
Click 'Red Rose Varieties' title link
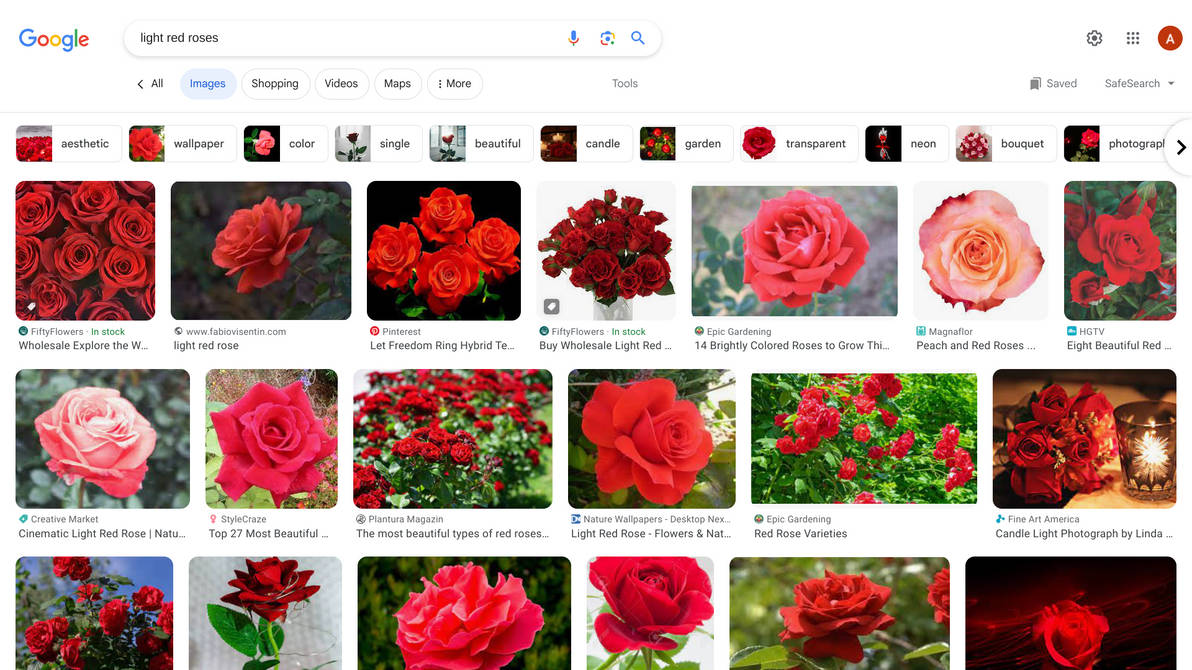tap(800, 534)
